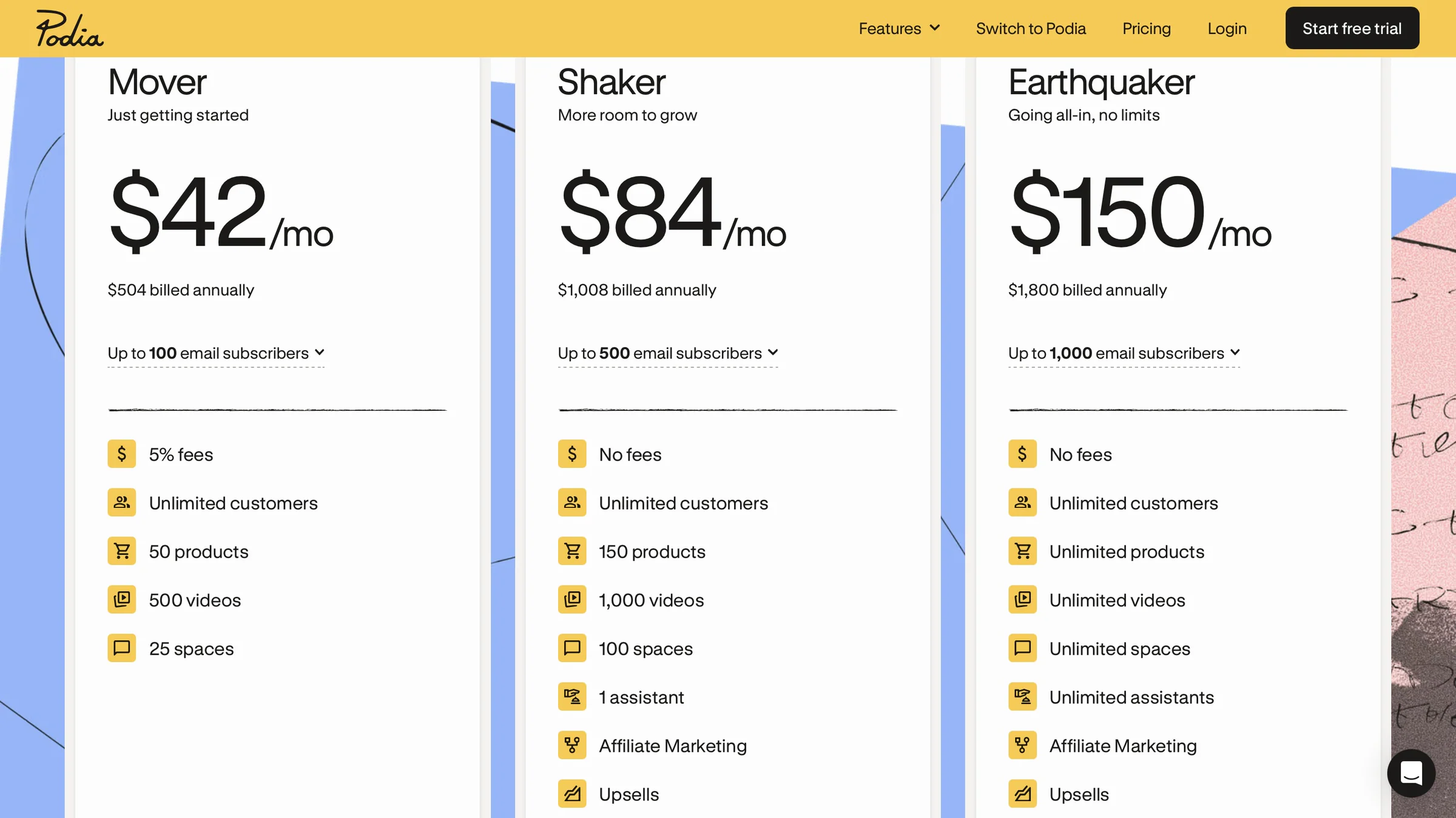Click the Podia logo
The width and height of the screenshot is (1456, 818).
pyautogui.click(x=69, y=29)
